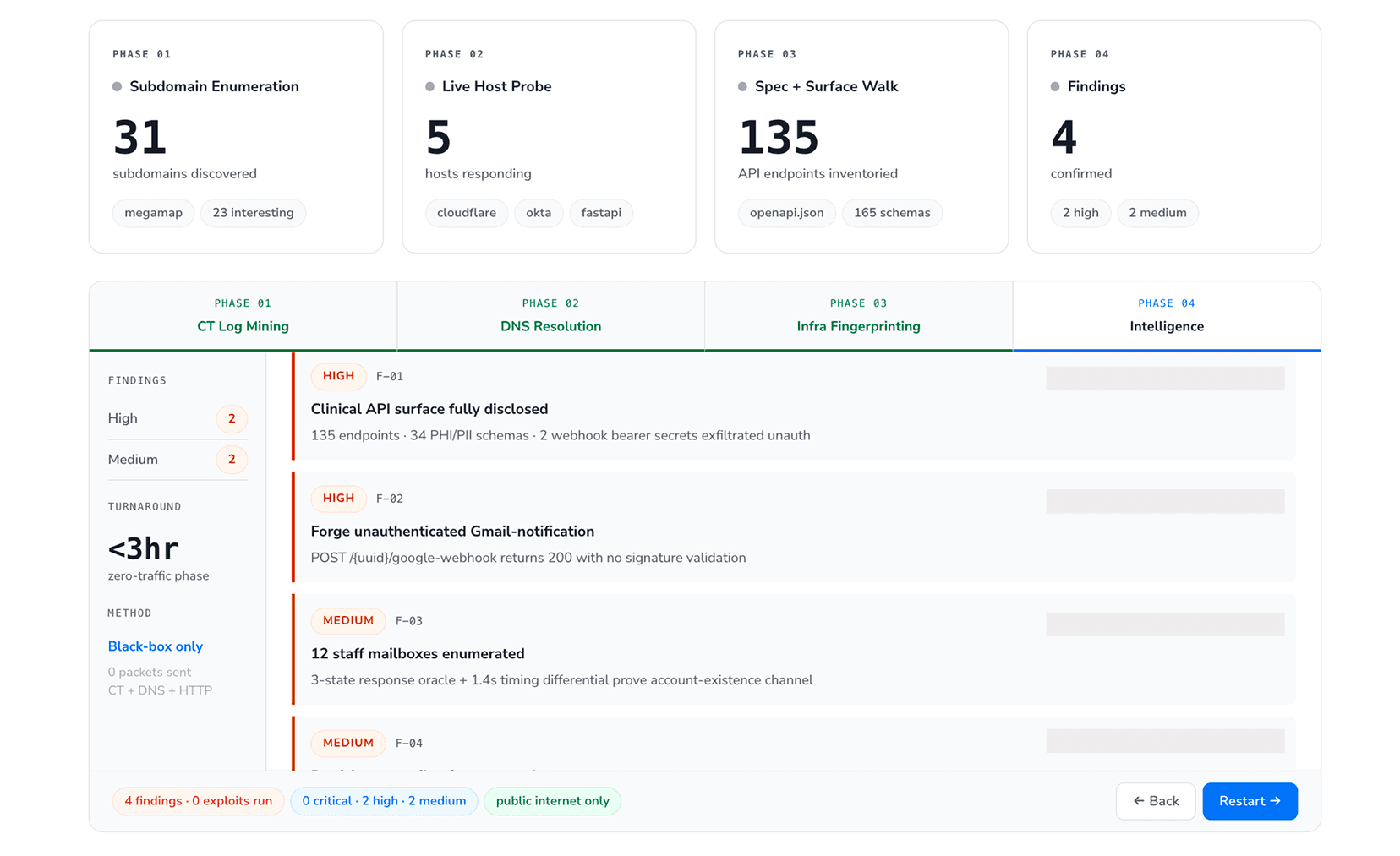Click the 4 findings · 0 exploits run pill

(x=198, y=801)
